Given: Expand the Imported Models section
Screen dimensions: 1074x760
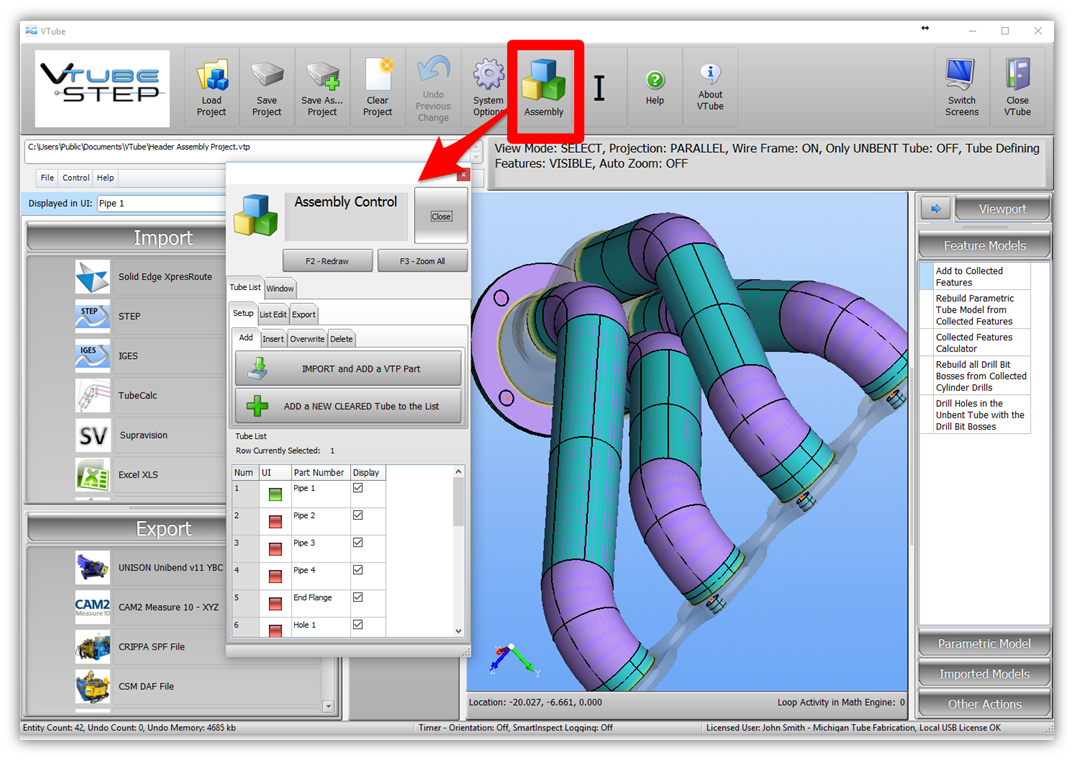Looking at the screenshot, I should click(x=984, y=674).
